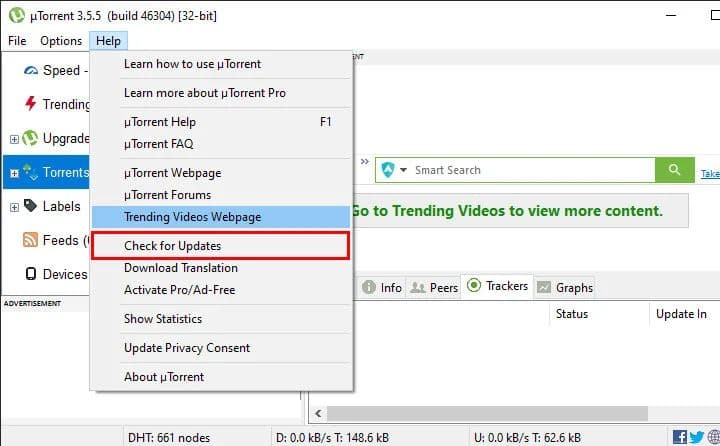Open the Options menu
720x446 pixels.
tap(61, 41)
